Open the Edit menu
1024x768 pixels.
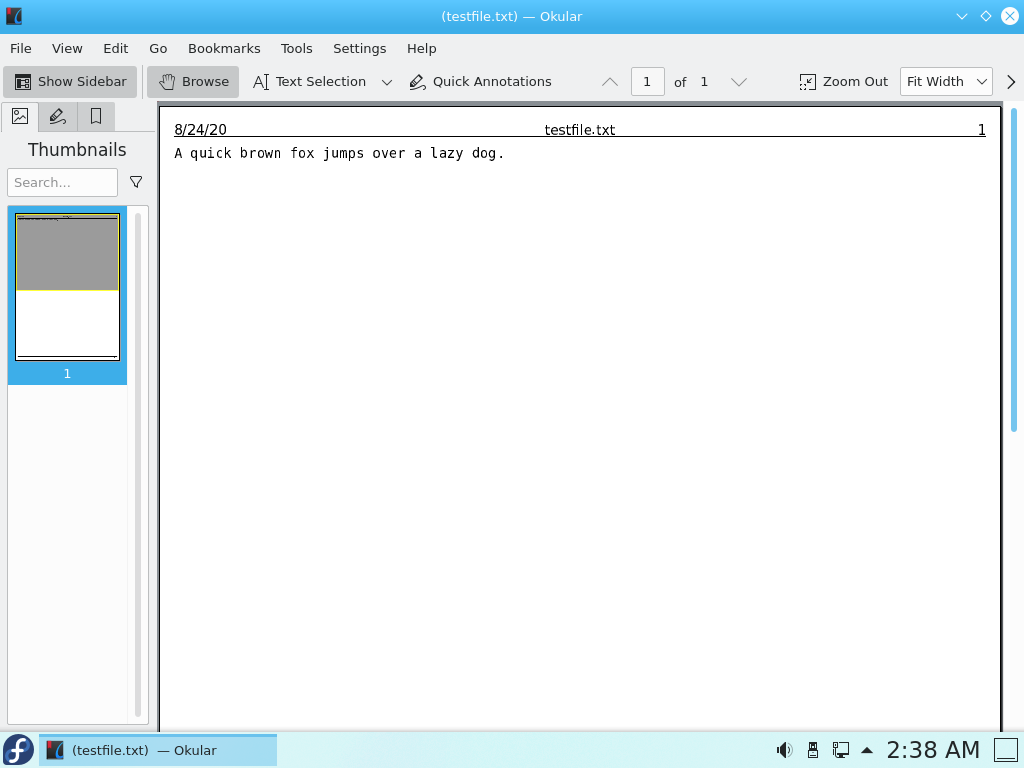(x=116, y=48)
